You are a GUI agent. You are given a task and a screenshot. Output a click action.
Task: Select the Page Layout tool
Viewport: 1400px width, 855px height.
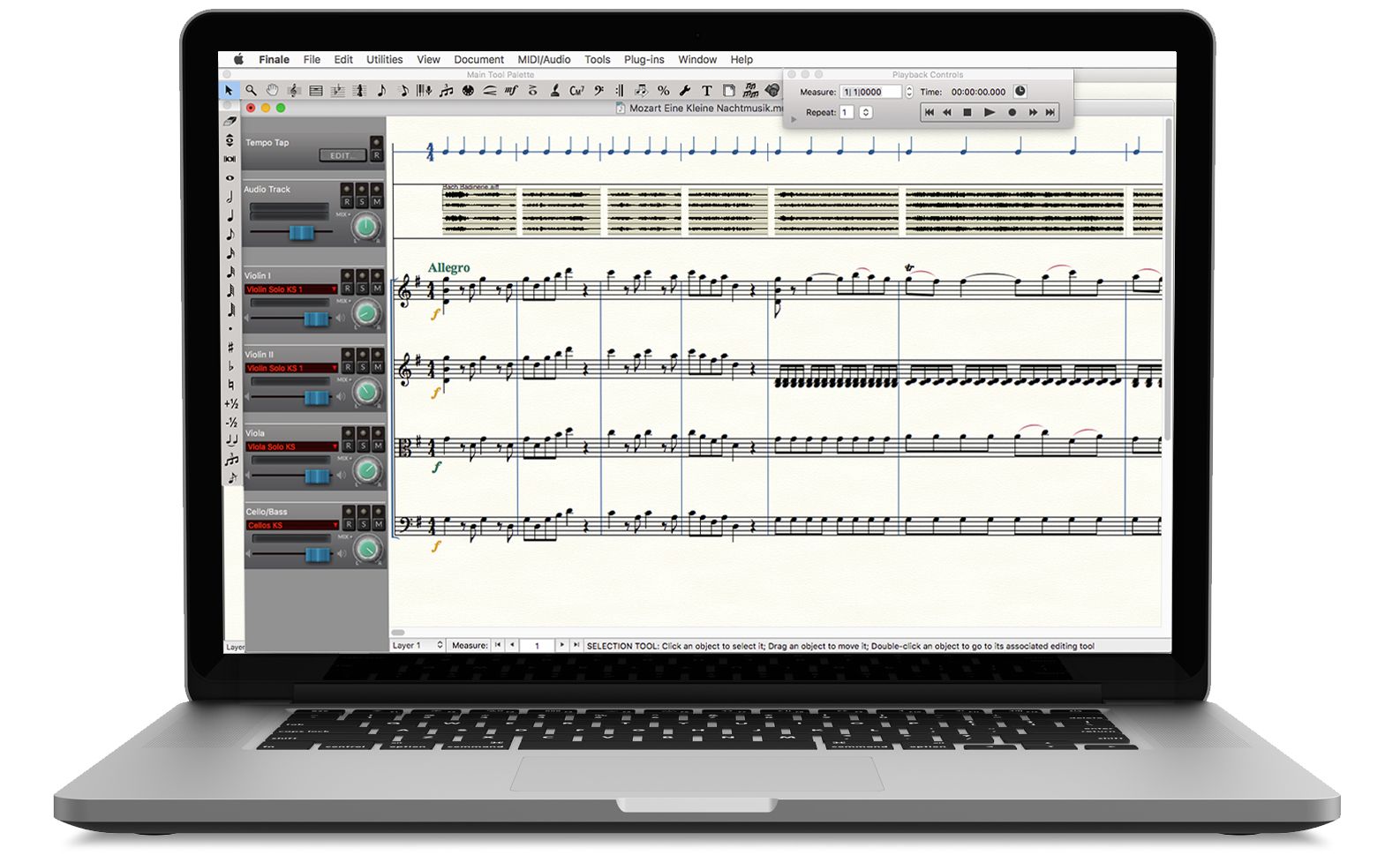click(729, 90)
